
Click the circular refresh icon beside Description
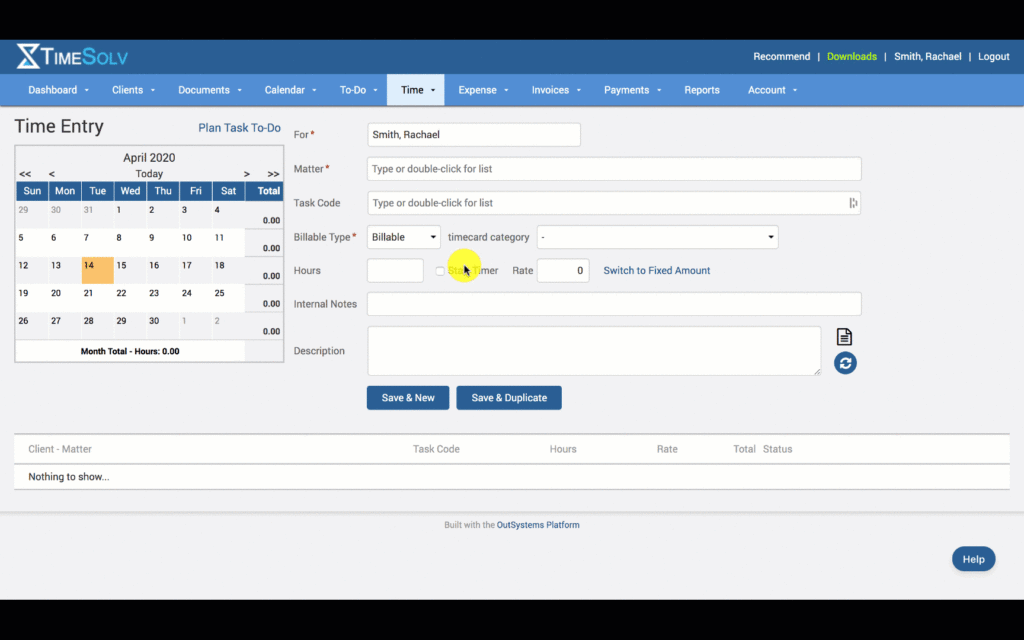coord(845,363)
